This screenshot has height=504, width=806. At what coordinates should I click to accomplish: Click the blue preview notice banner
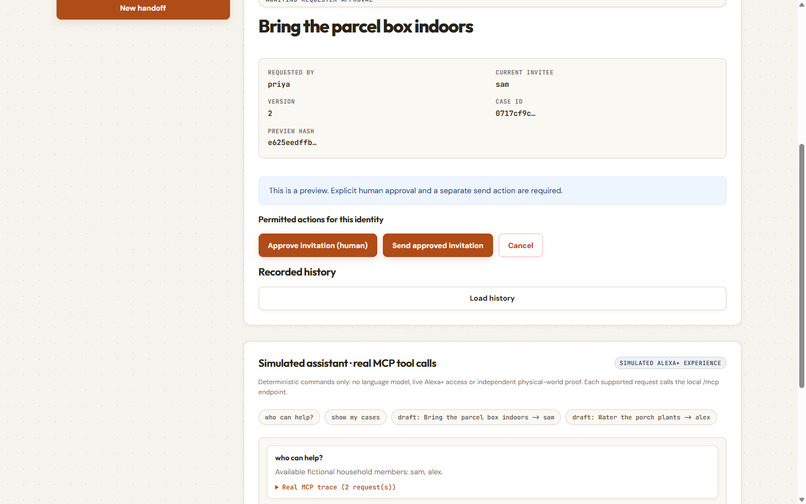click(492, 190)
